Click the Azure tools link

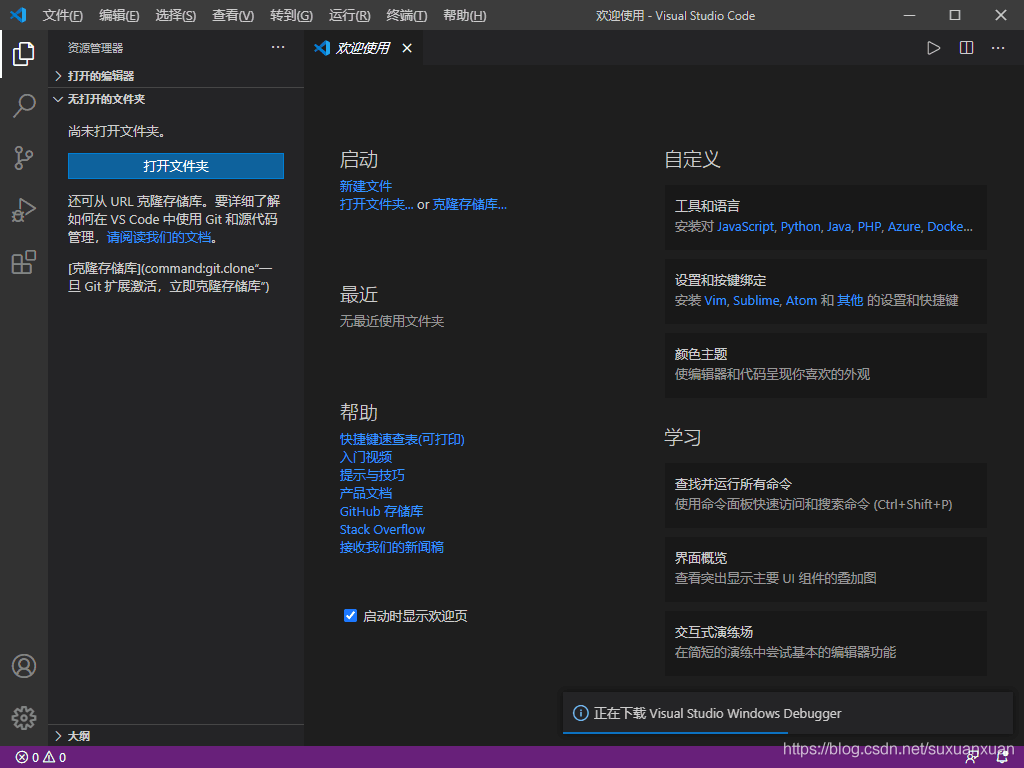(x=904, y=227)
